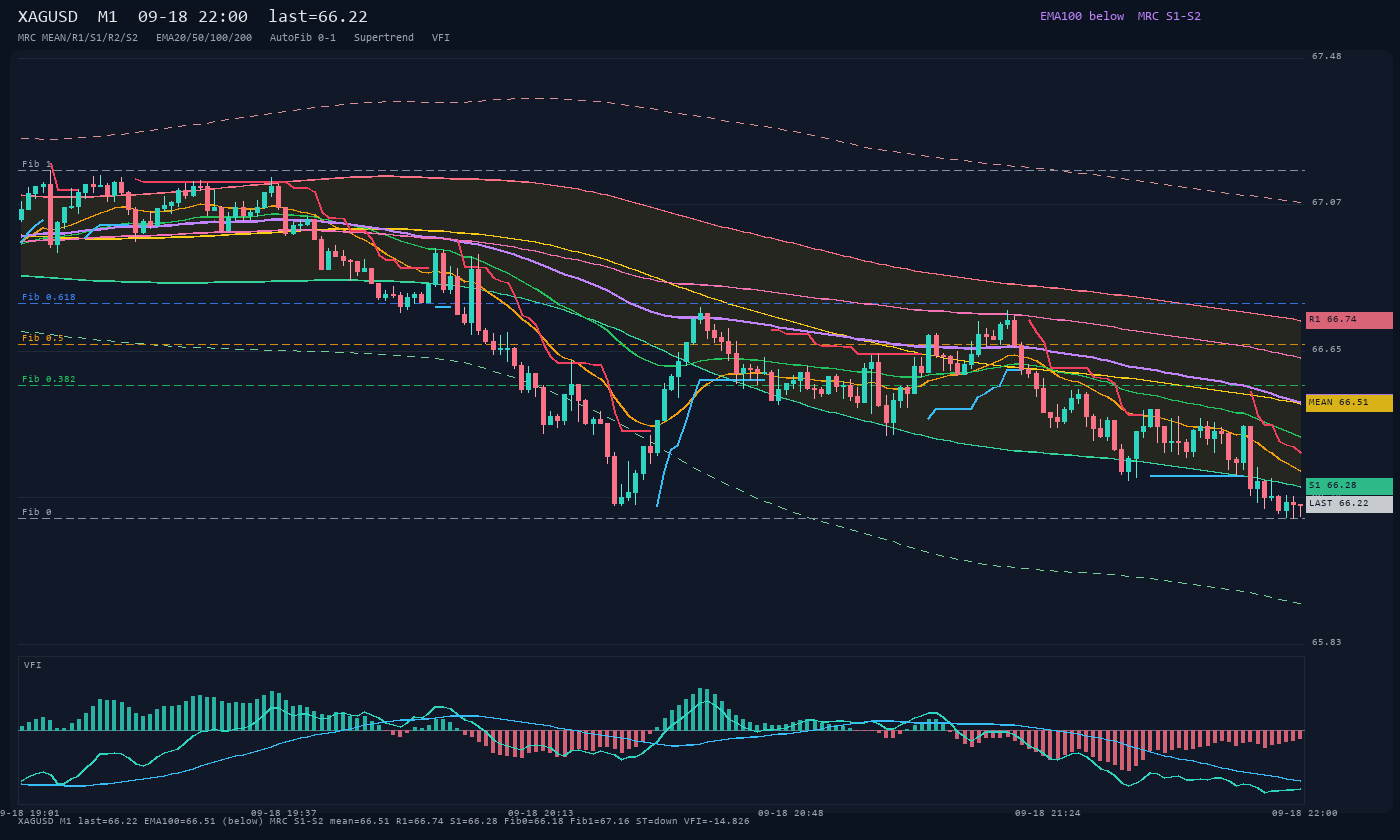The height and width of the screenshot is (840, 1400).
Task: Click the Fib 1 level label
Action: [36, 164]
